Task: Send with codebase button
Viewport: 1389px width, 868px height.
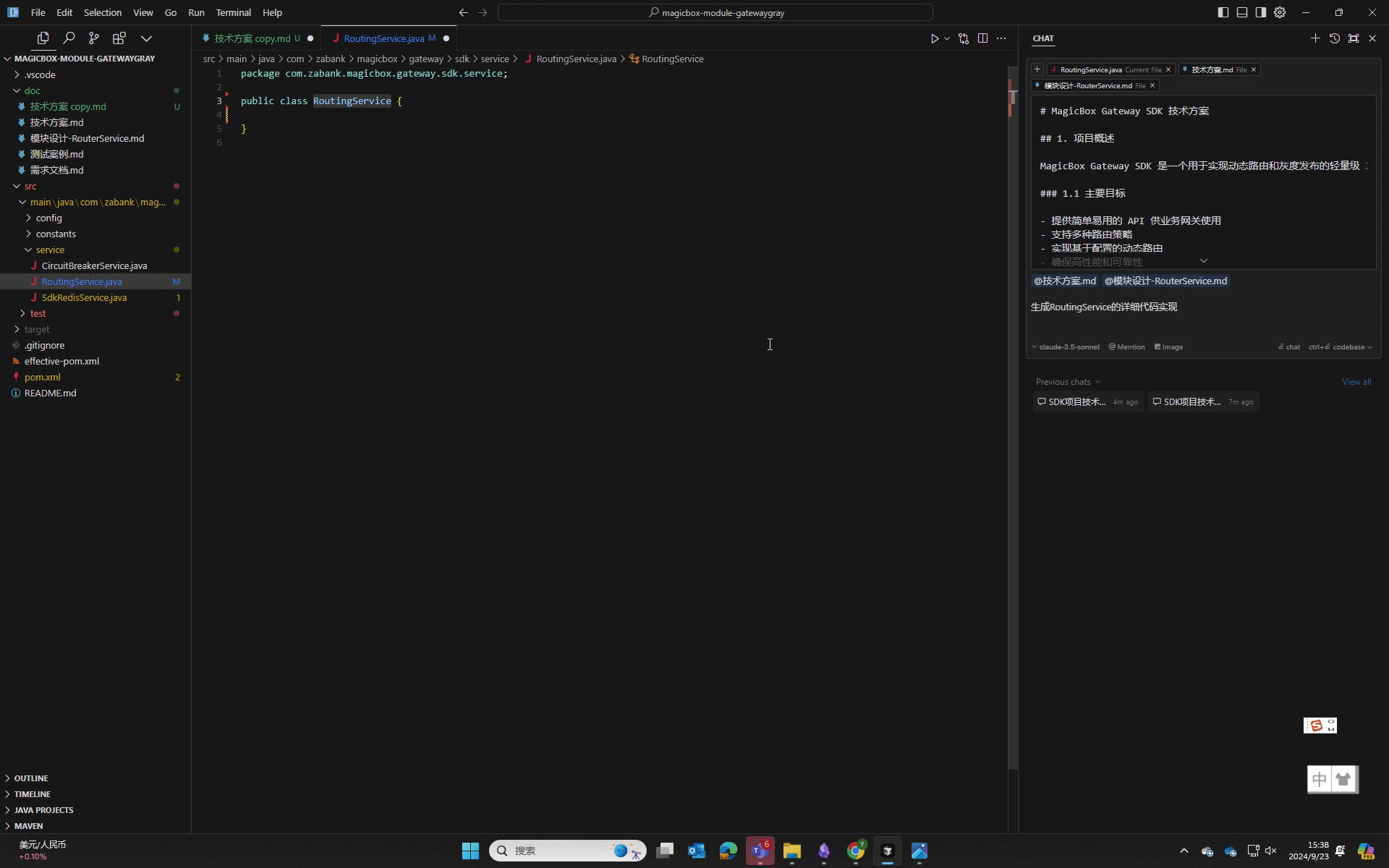Action: (1341, 347)
